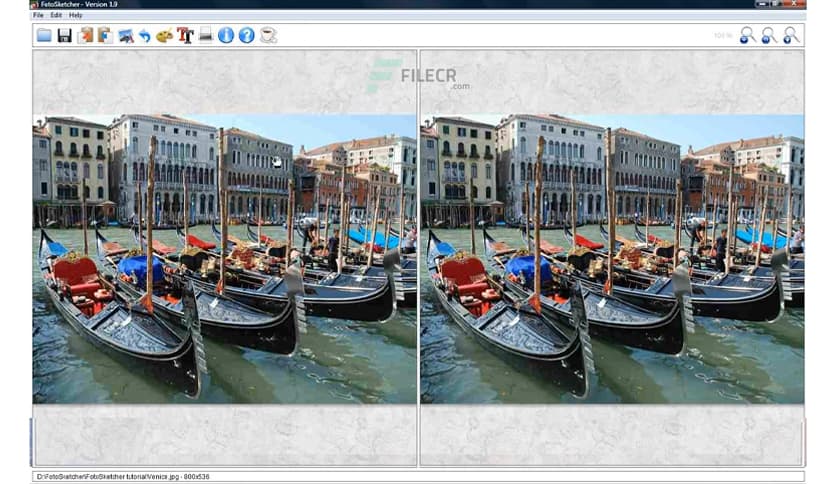This screenshot has height=484, width=836.
Task: Open the Help menu
Action: point(76,15)
